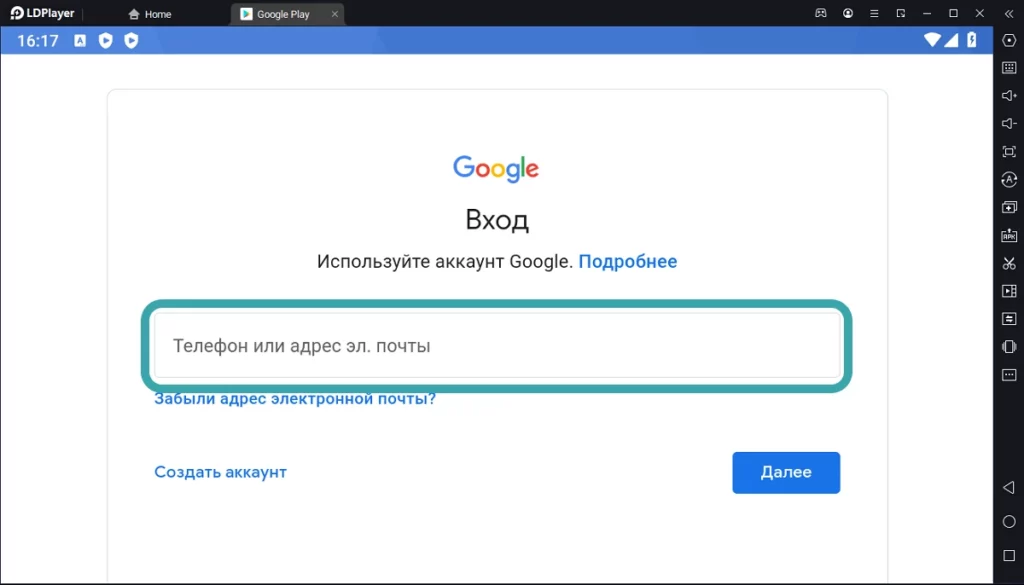Image resolution: width=1024 pixels, height=585 pixels.
Task: Open the operation recorder (A) sidebar icon
Action: tap(1009, 180)
